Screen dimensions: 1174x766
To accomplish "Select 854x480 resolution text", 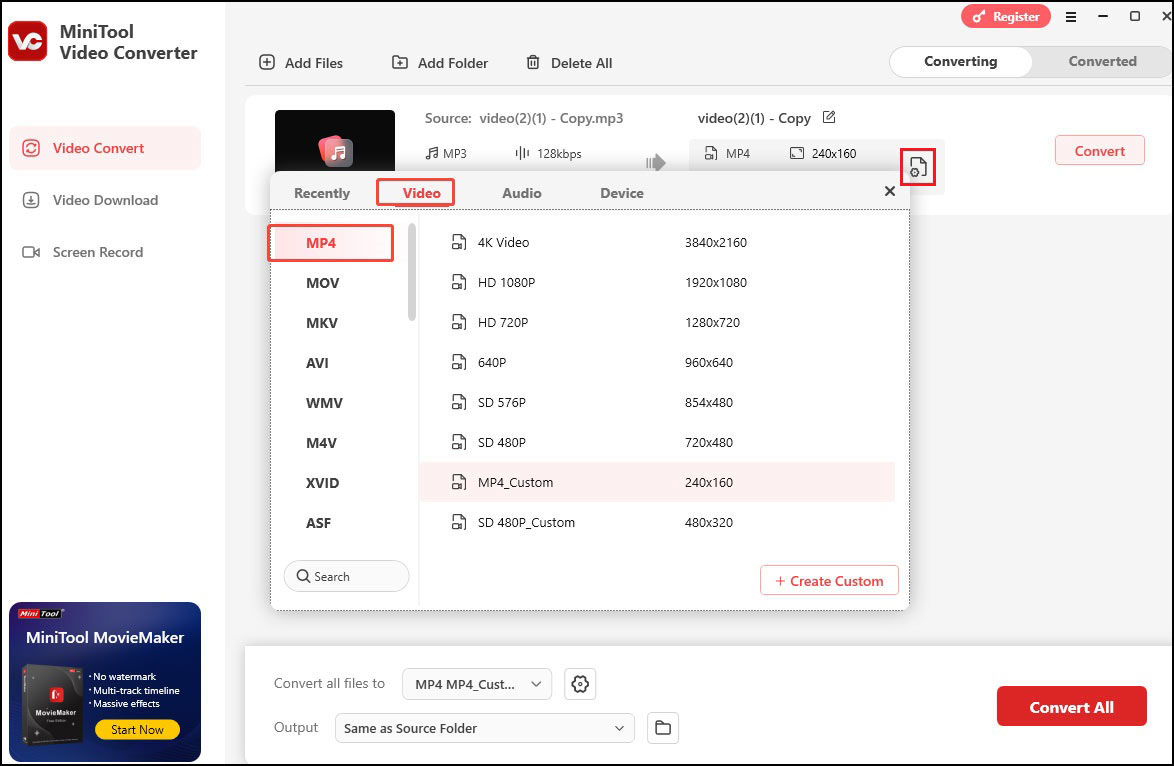I will point(708,402).
